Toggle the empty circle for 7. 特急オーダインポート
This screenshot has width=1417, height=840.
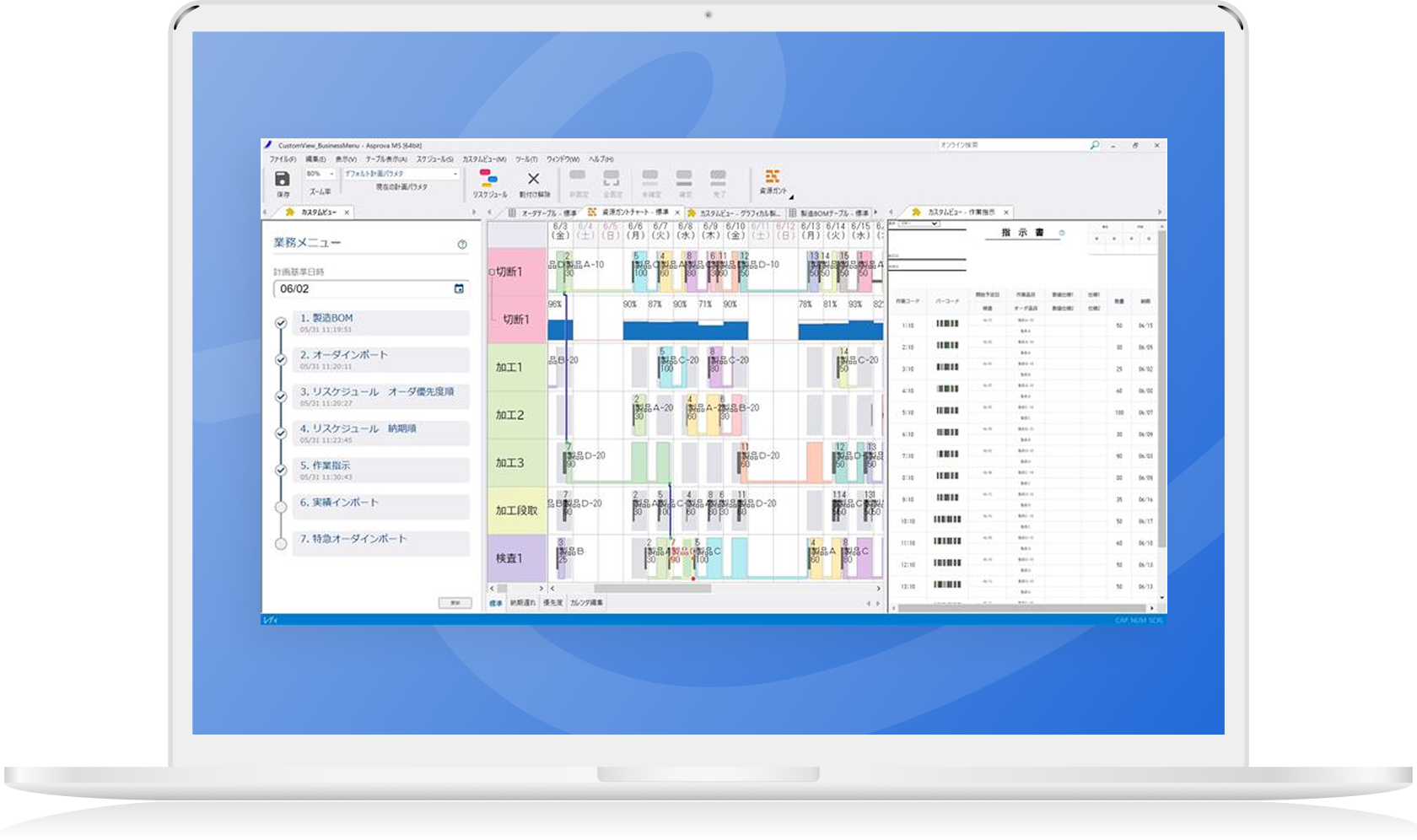click(281, 544)
